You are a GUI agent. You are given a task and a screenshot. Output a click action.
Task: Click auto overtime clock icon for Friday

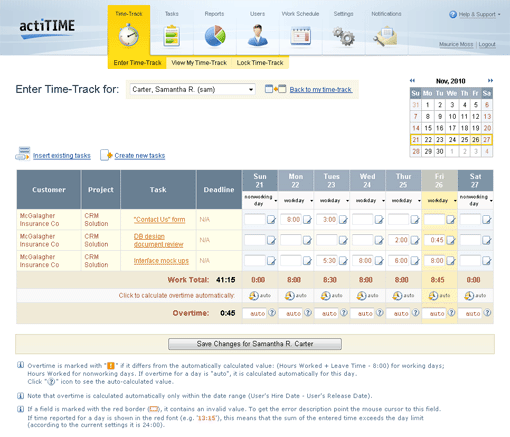(x=433, y=296)
